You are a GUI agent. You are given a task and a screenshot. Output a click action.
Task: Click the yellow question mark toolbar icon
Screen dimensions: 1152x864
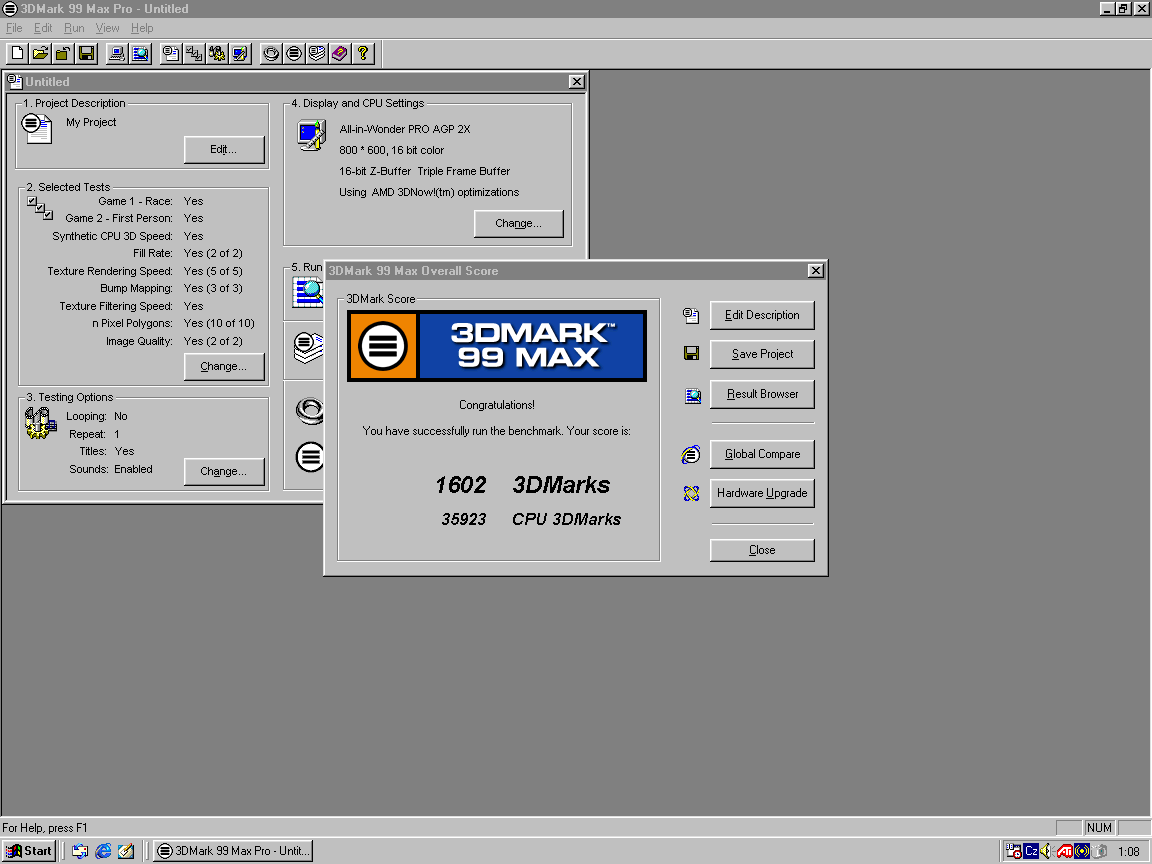tap(363, 53)
